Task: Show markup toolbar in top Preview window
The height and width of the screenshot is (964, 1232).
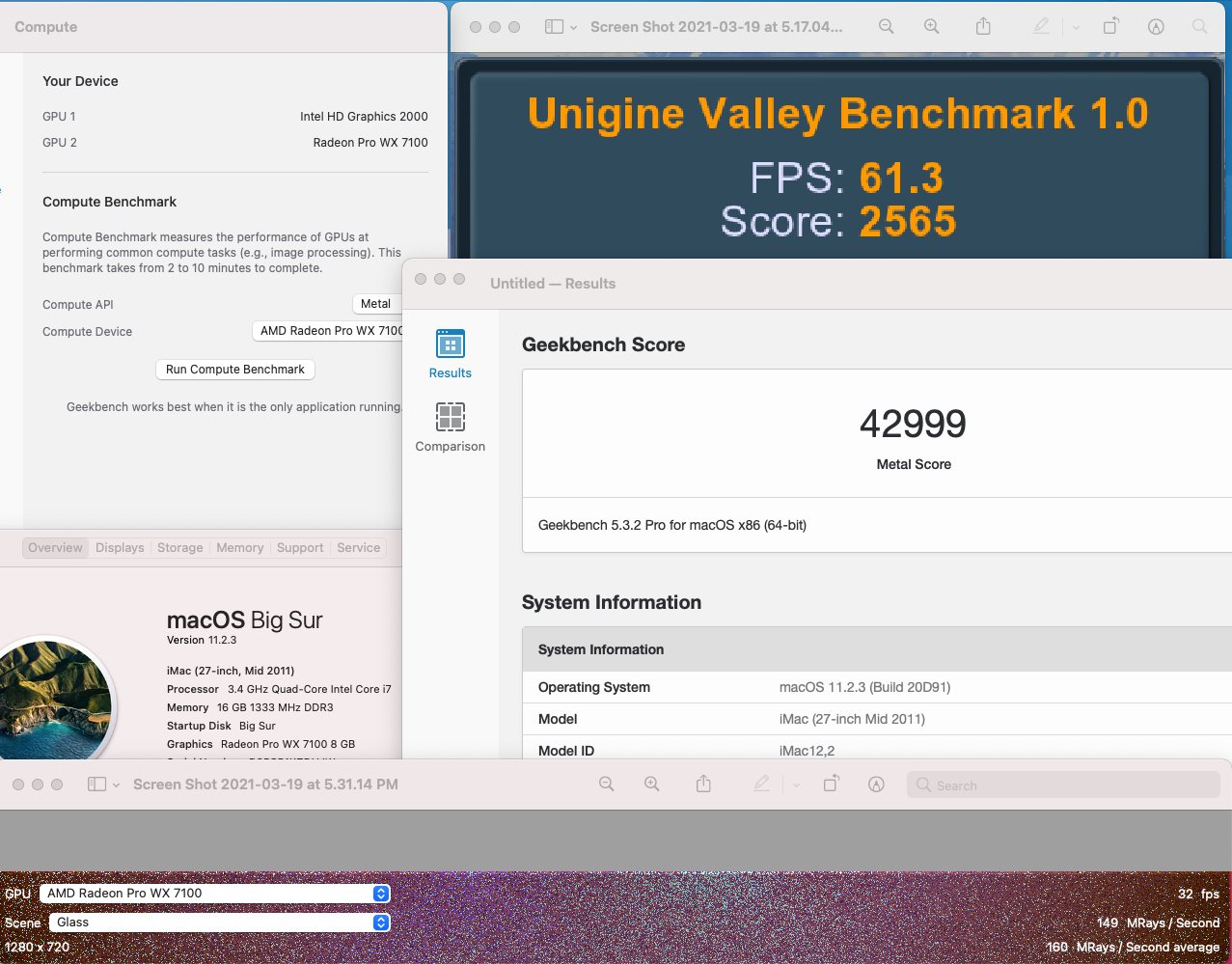Action: coord(1156,27)
